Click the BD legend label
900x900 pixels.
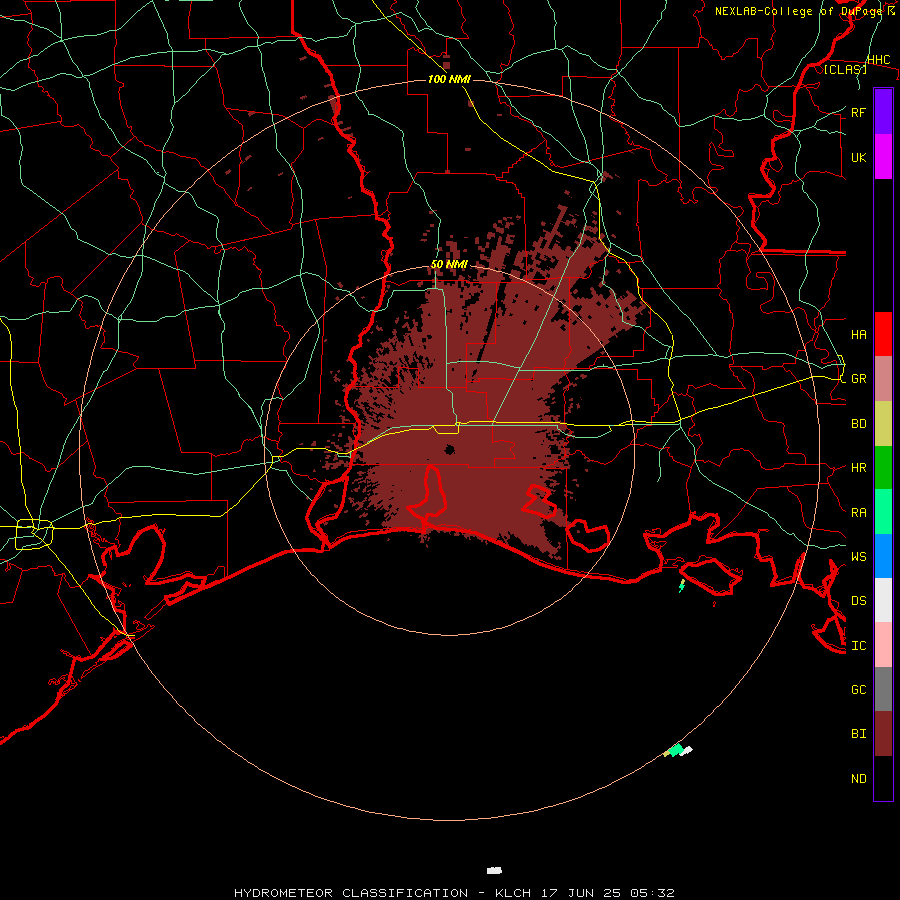click(858, 424)
